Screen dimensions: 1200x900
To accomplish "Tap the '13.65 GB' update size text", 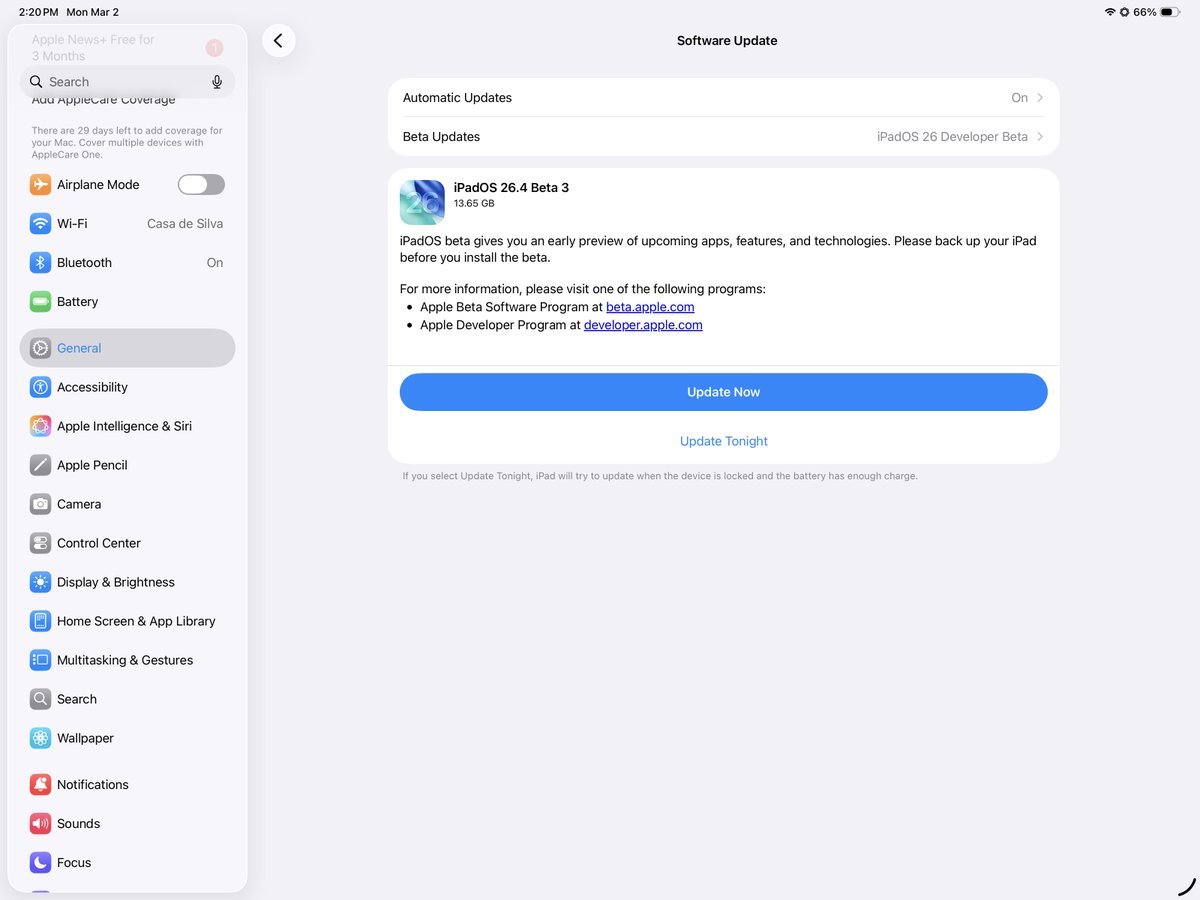I will point(474,204).
